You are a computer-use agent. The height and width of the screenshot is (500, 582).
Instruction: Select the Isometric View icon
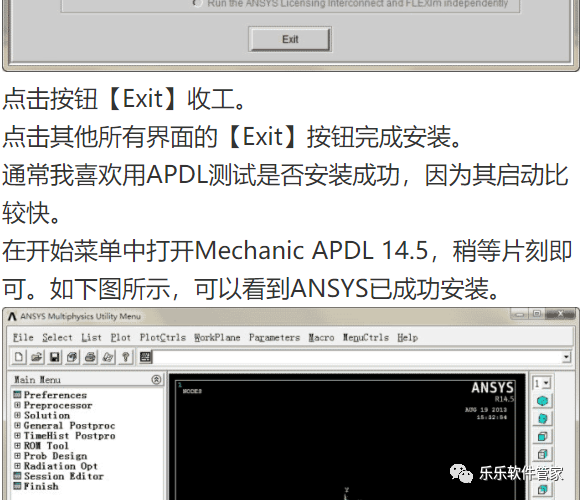[542, 401]
